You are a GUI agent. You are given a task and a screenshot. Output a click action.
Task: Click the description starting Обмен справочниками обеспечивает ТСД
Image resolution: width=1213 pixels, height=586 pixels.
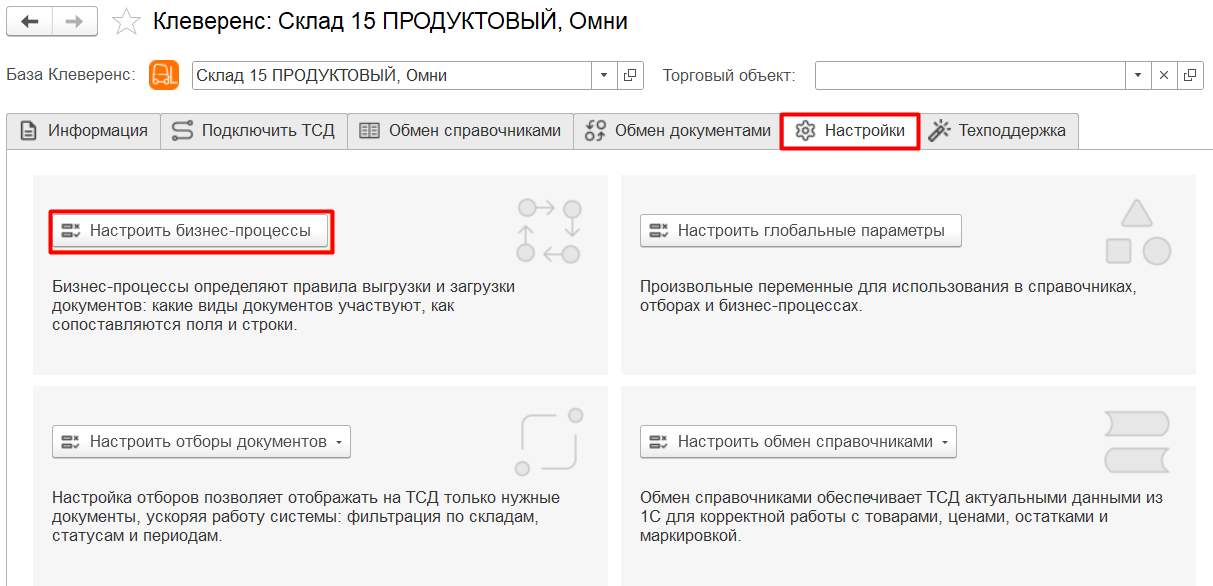pyautogui.click(x=902, y=517)
